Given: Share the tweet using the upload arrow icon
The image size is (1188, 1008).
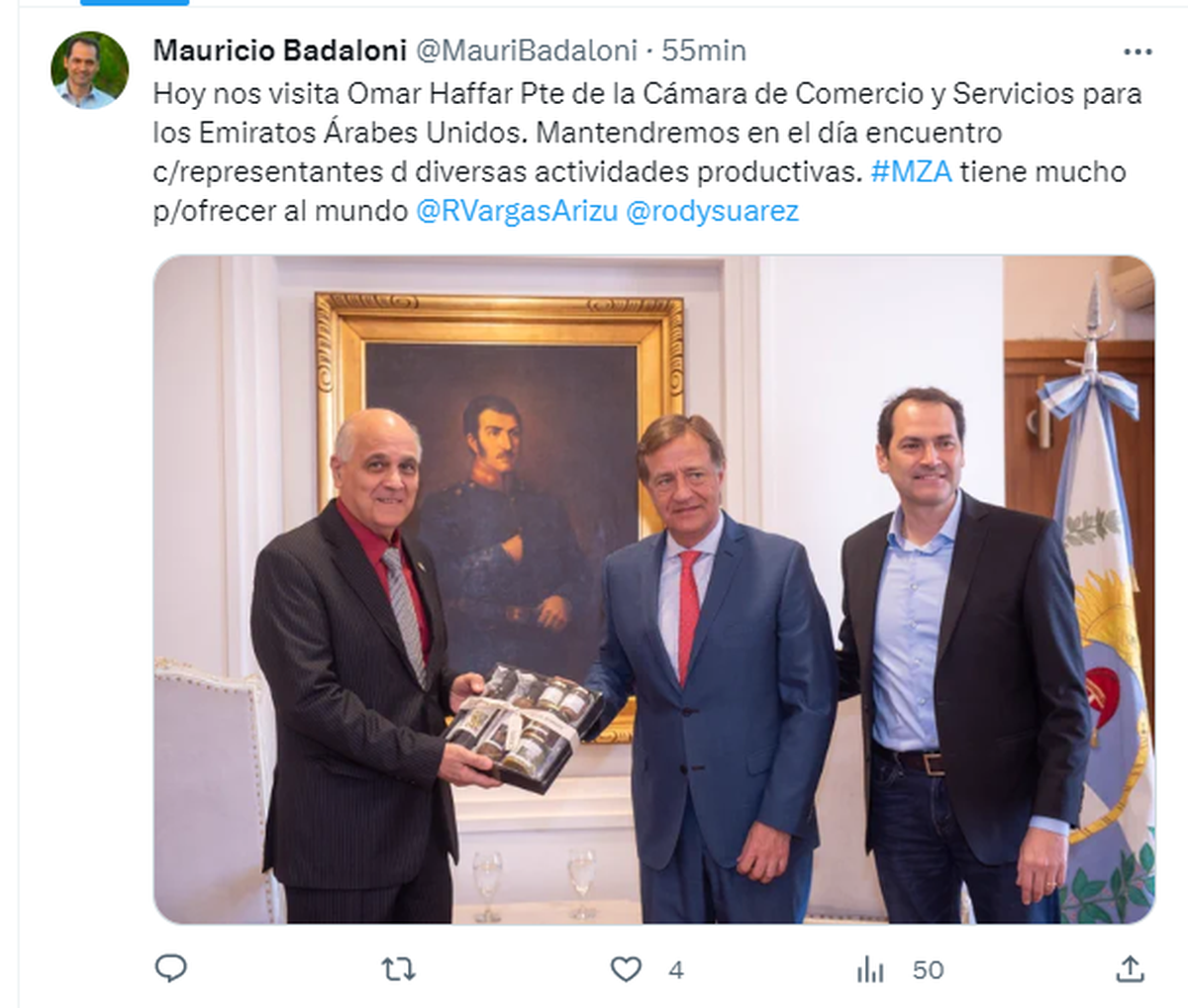Looking at the screenshot, I should coord(1130,968).
